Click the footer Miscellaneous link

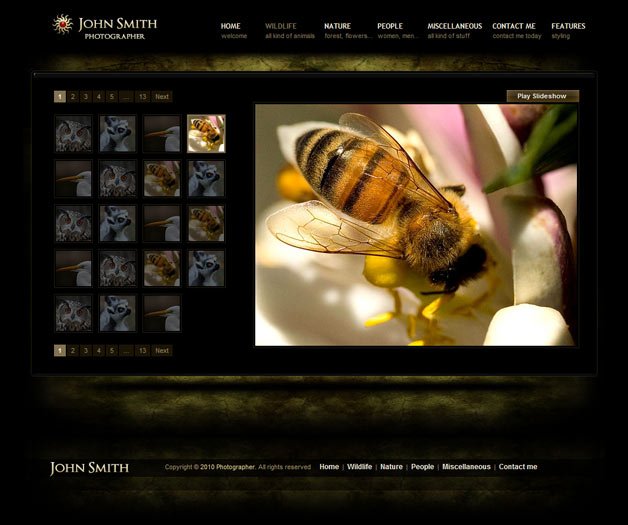coord(466,467)
